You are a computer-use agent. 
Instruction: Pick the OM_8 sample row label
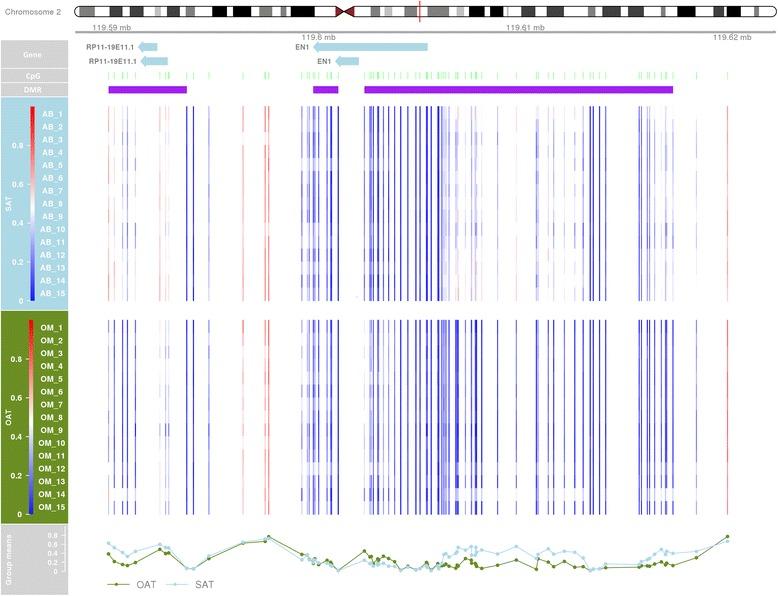tap(52, 417)
